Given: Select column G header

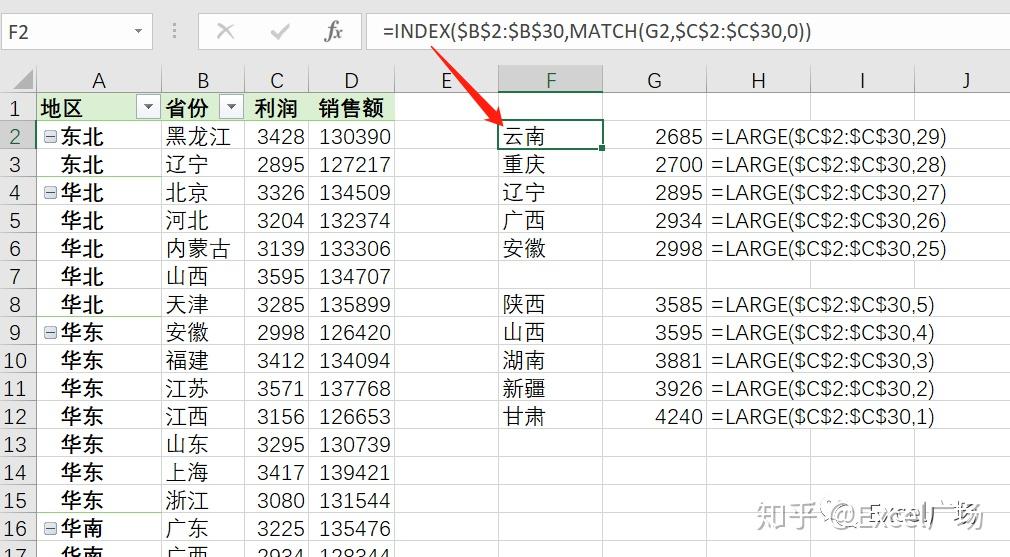Looking at the screenshot, I should pos(654,80).
